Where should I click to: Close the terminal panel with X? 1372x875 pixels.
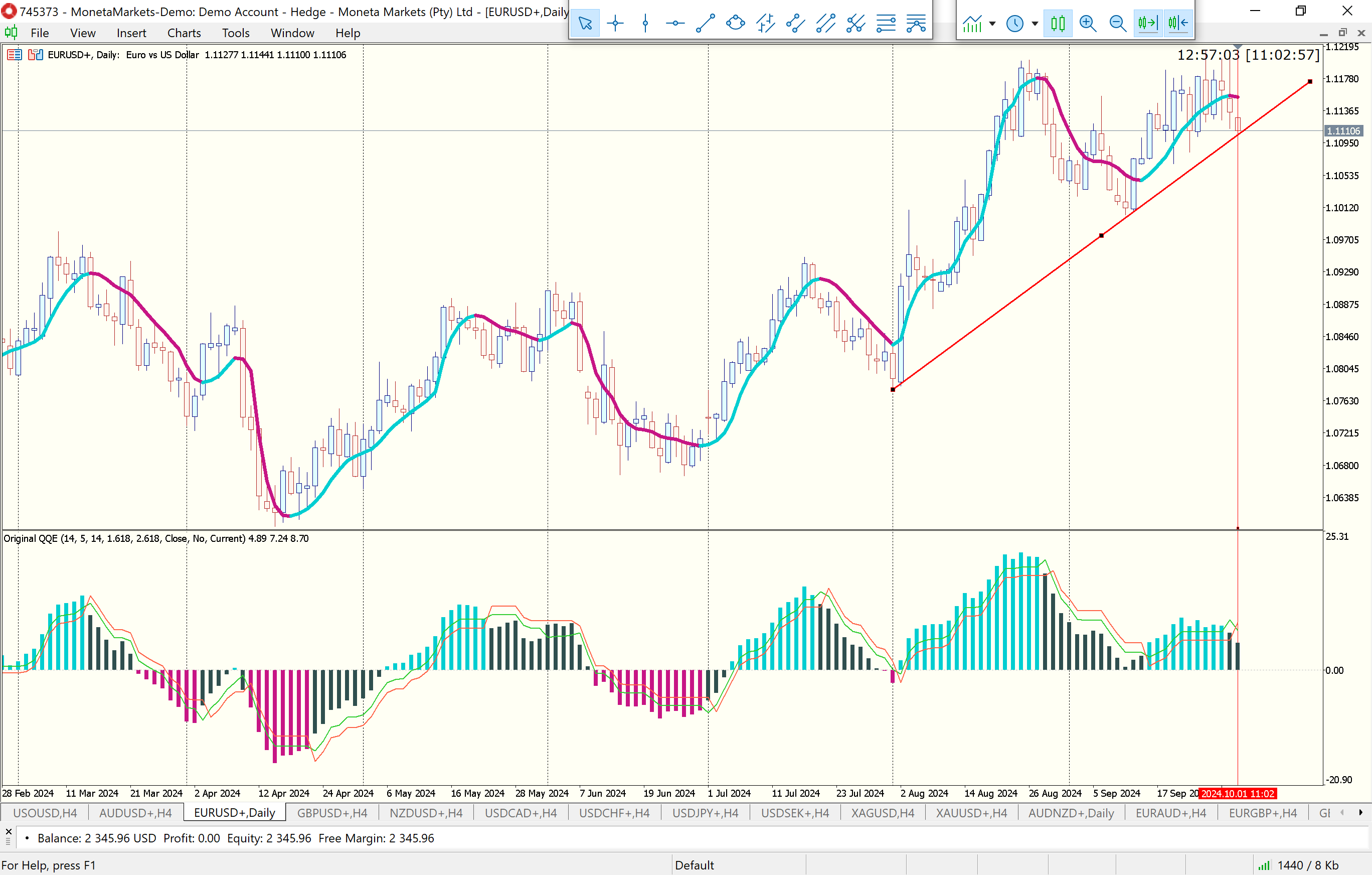pos(9,831)
